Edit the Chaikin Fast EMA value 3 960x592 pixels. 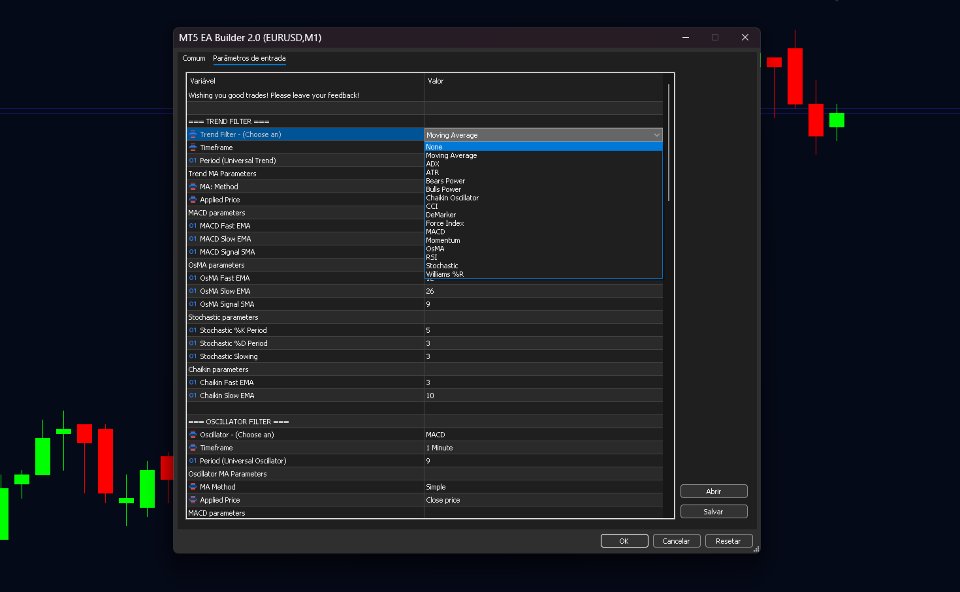[543, 383]
